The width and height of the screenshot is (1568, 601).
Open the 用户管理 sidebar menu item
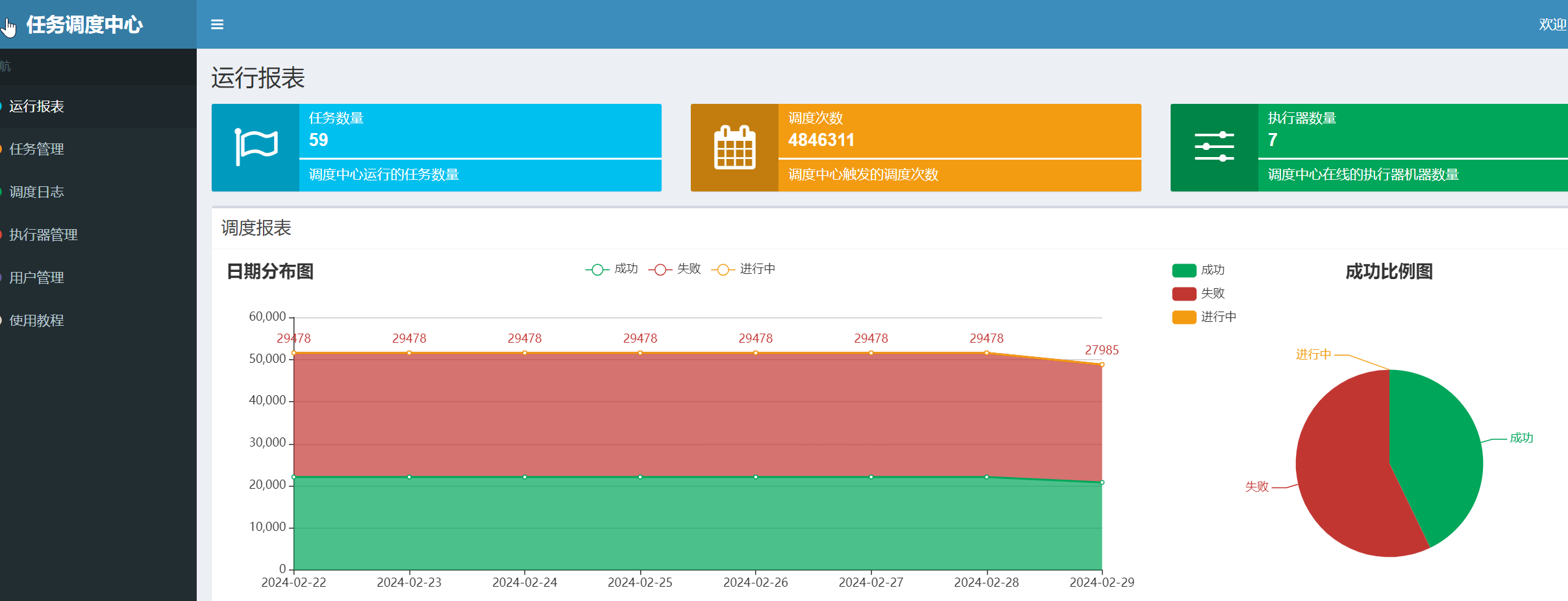pyautogui.click(x=98, y=278)
